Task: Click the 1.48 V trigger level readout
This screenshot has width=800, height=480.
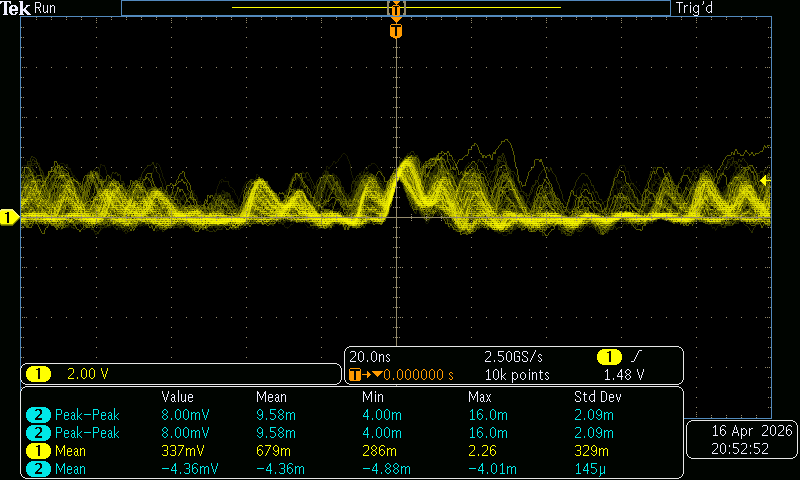Action: point(624,375)
